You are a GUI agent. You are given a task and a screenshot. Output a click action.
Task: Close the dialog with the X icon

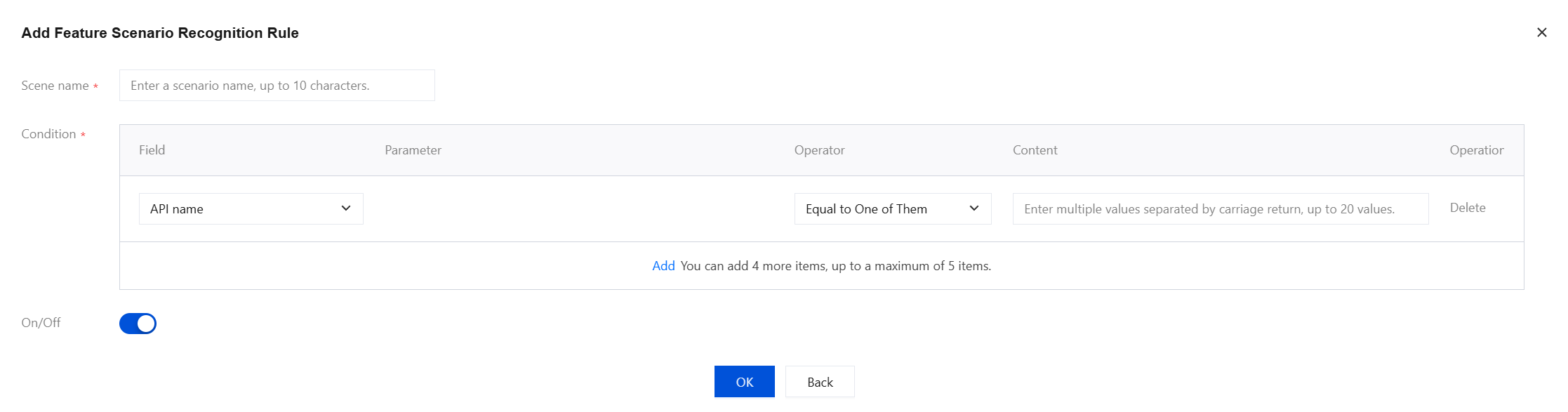pyautogui.click(x=1541, y=32)
